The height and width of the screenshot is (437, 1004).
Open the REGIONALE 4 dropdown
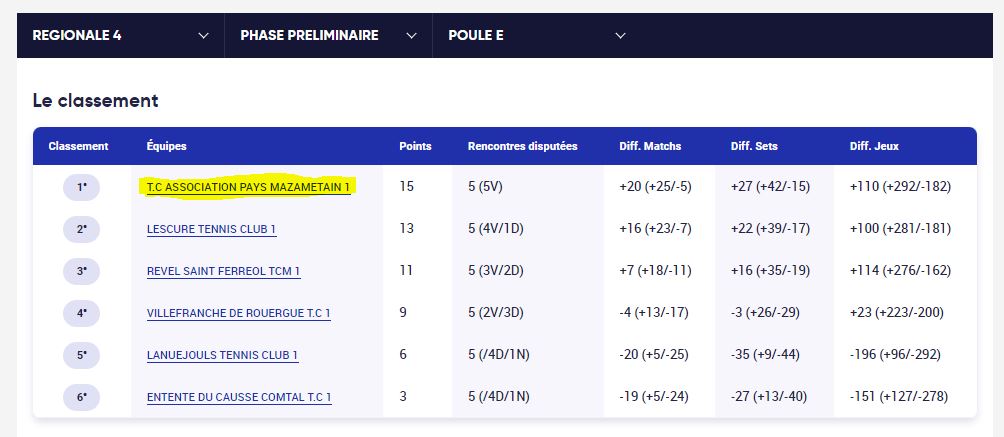(x=121, y=35)
